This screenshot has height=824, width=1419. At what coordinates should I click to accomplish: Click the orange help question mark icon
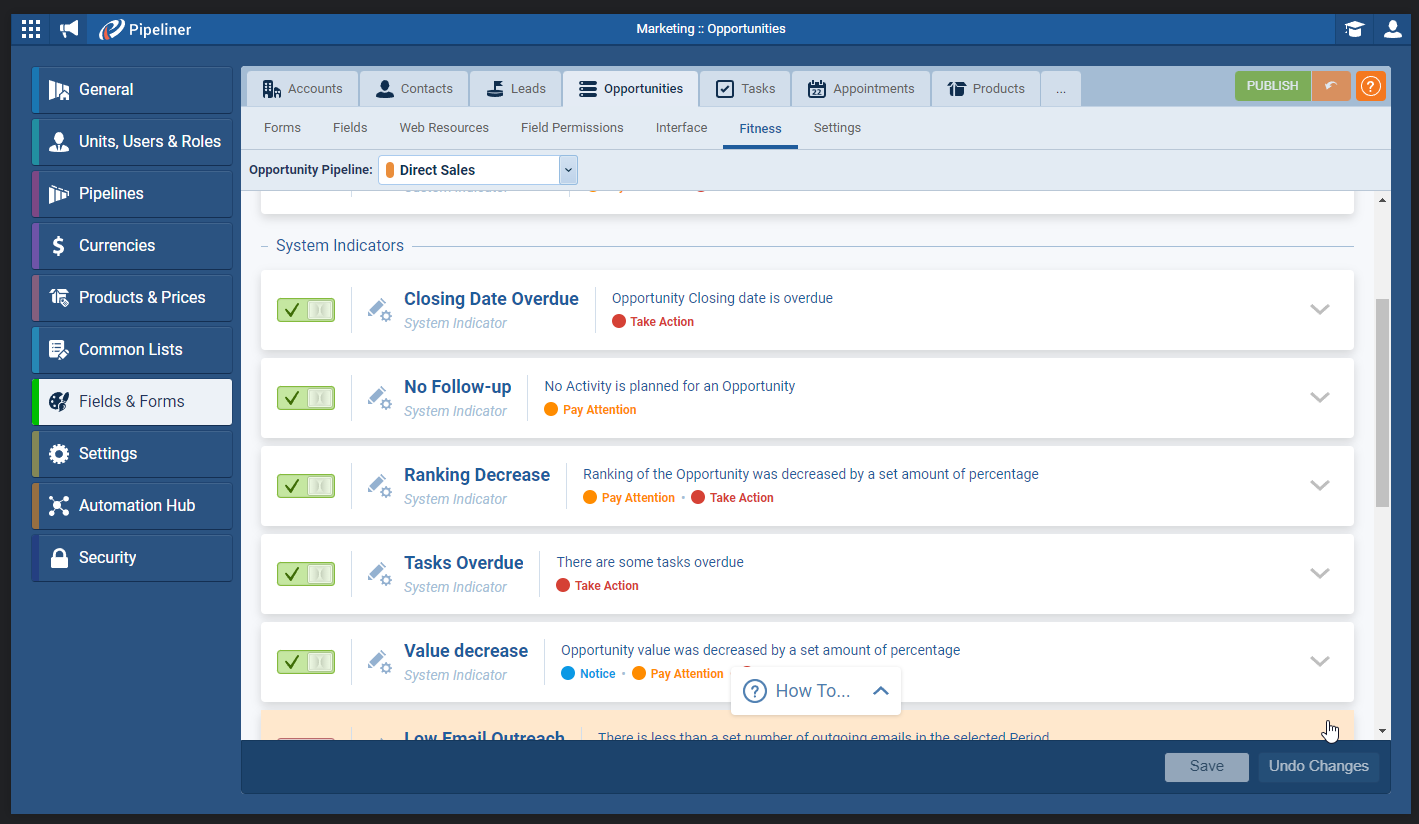coord(1370,86)
